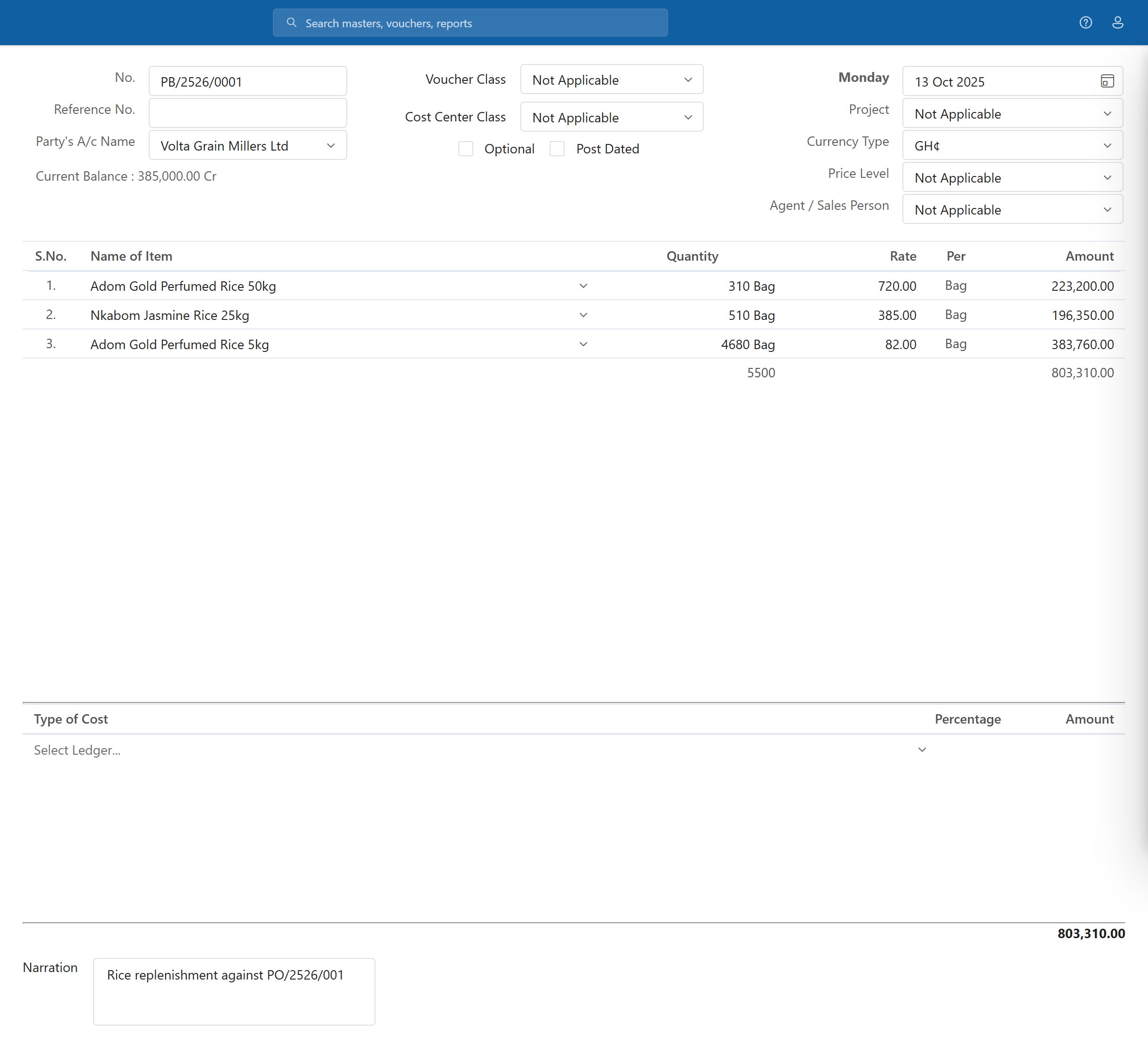
Task: Click quantity 510 Bag
Action: click(752, 315)
